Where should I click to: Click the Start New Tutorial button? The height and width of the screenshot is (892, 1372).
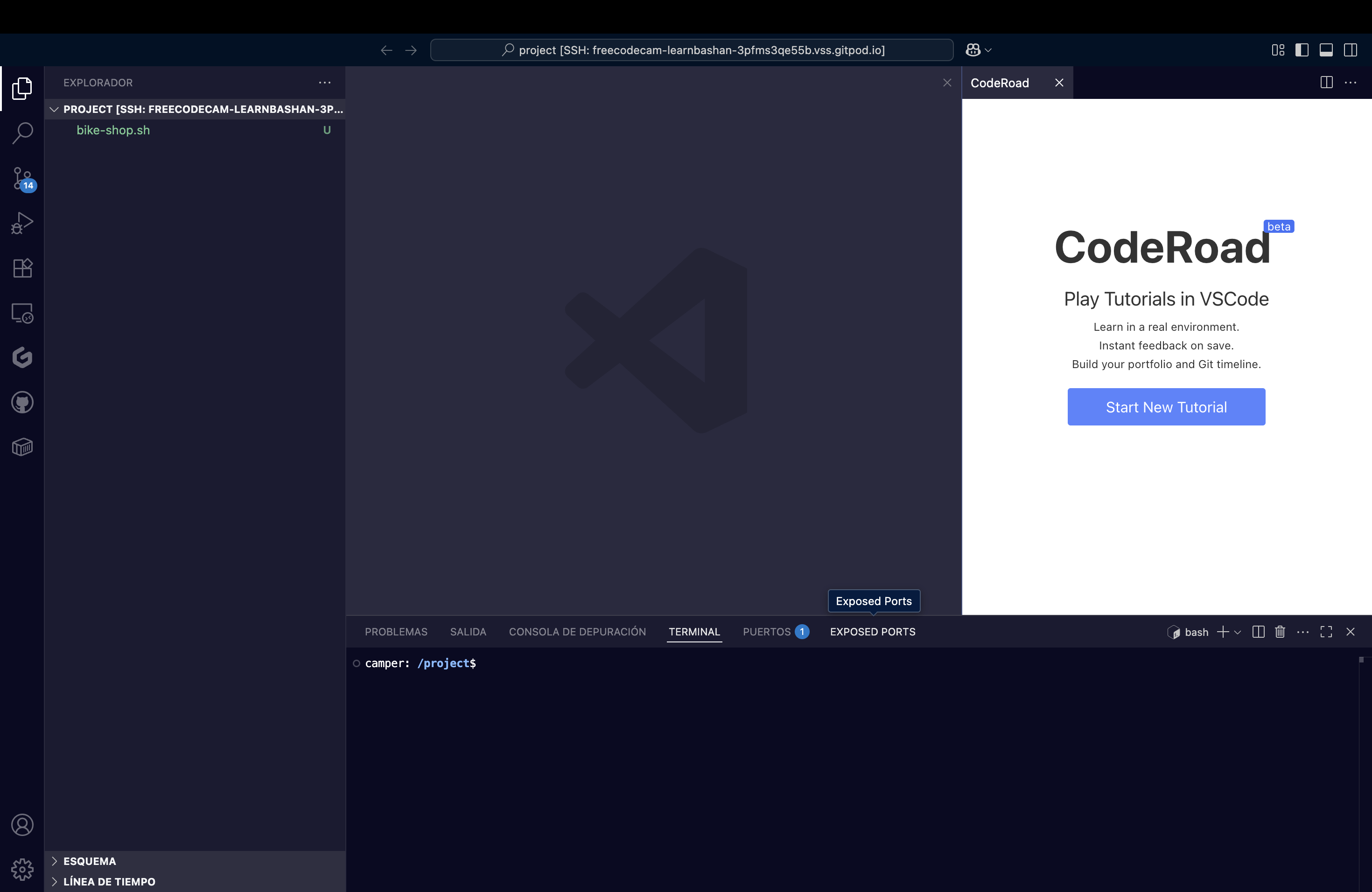pyautogui.click(x=1166, y=407)
